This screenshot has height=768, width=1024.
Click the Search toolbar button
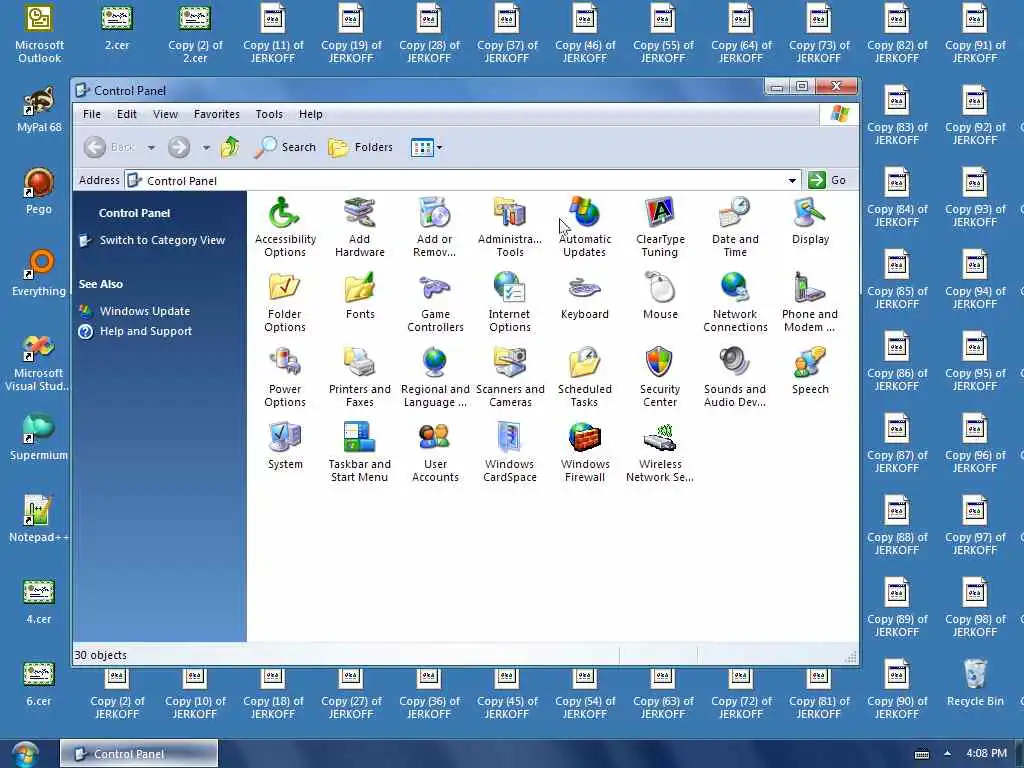[x=285, y=148]
